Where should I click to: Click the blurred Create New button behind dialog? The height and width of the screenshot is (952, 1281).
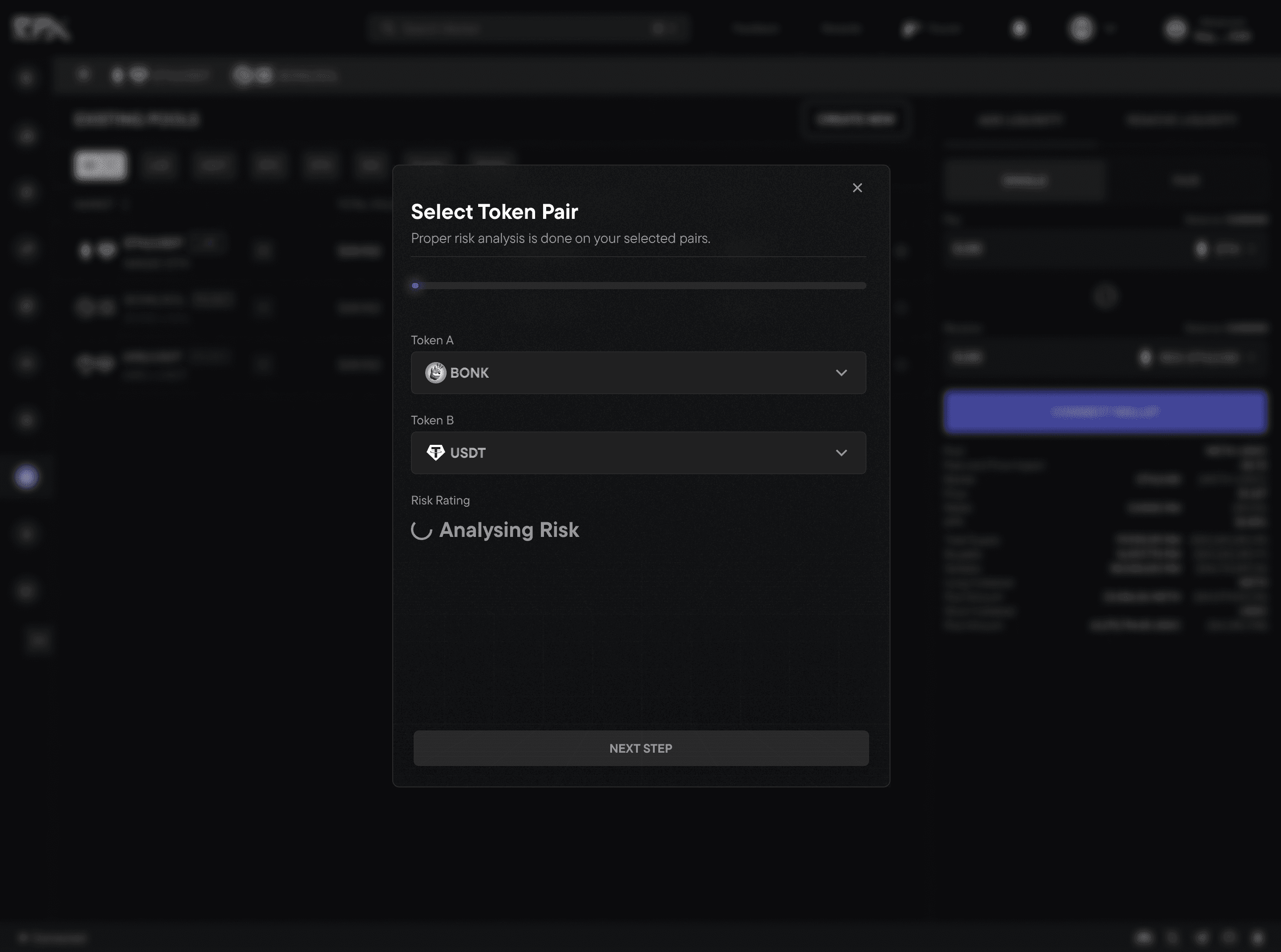(855, 119)
